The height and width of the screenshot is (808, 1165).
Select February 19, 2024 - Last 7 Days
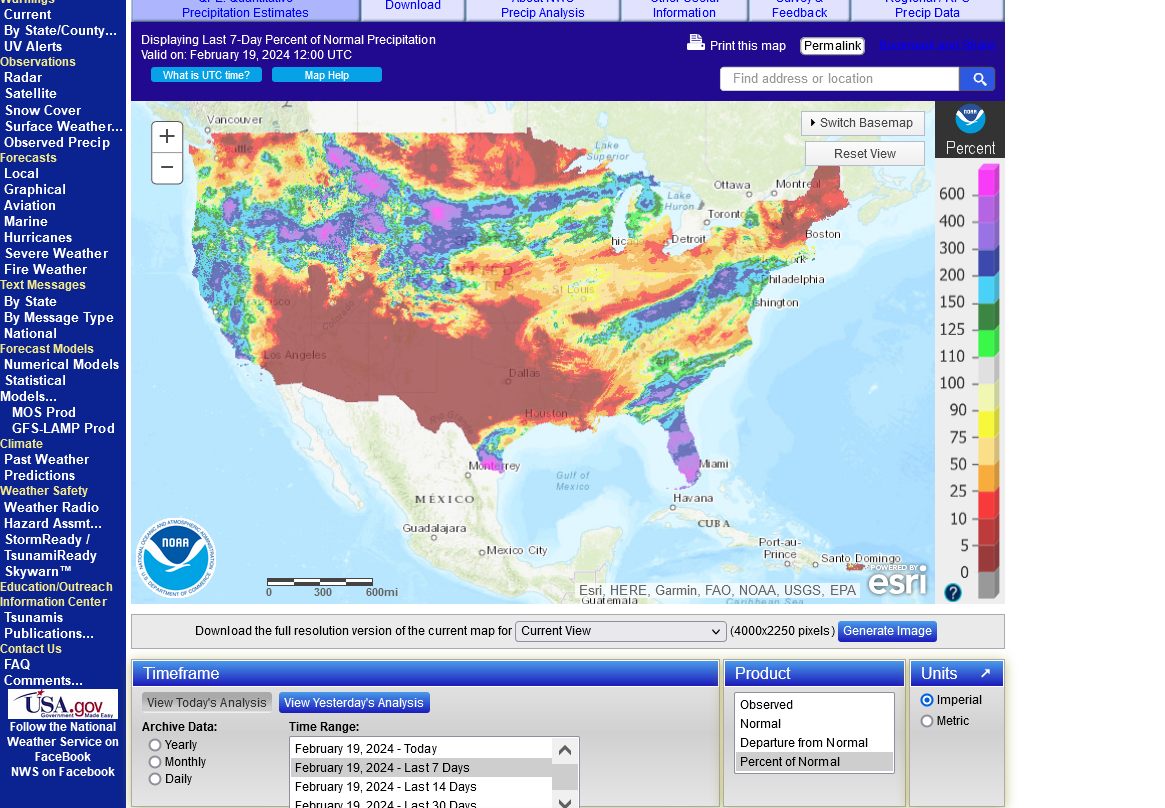tap(421, 768)
